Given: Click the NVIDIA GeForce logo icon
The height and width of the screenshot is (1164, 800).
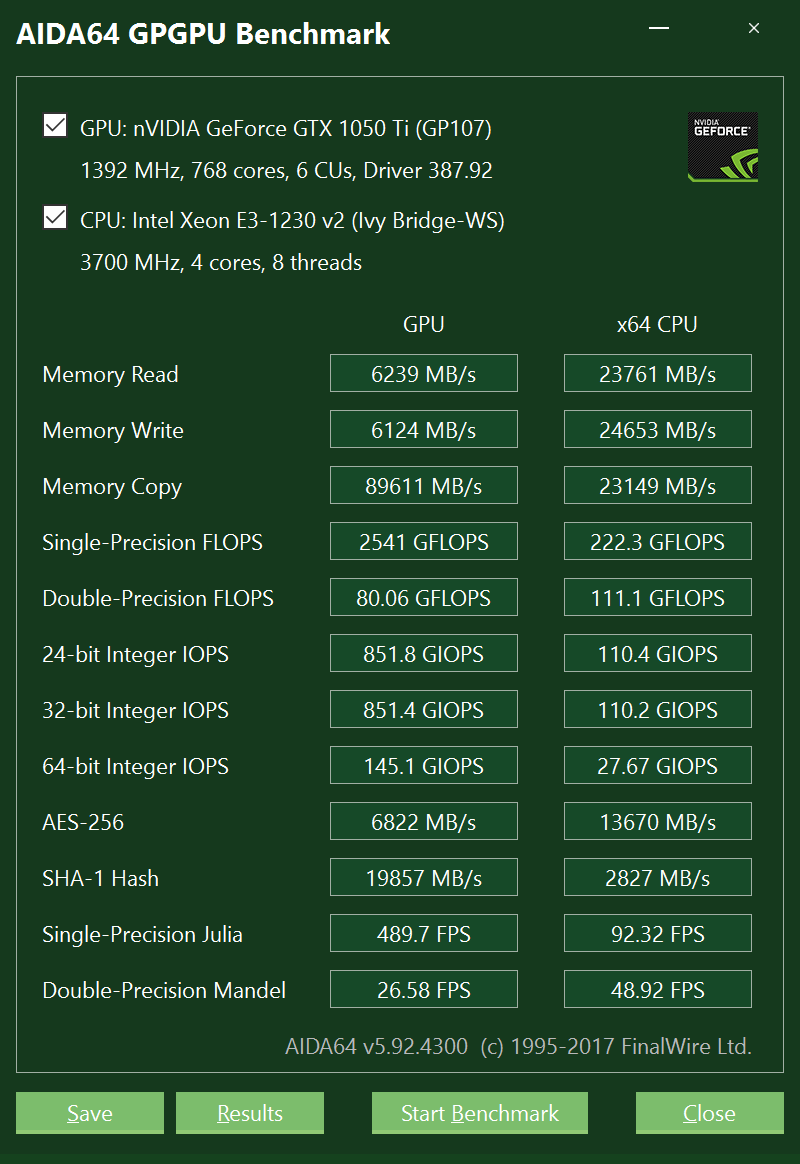Looking at the screenshot, I should click(722, 147).
